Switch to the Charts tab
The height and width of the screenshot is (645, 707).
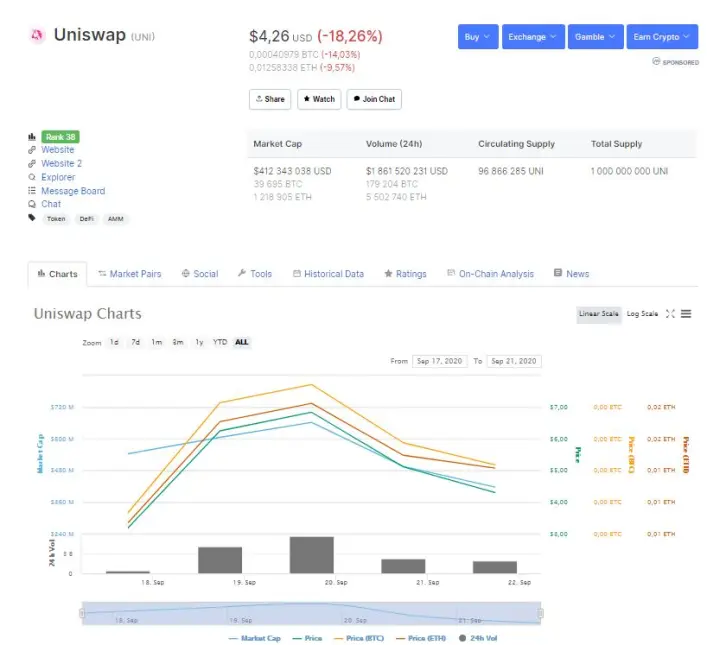coord(57,274)
